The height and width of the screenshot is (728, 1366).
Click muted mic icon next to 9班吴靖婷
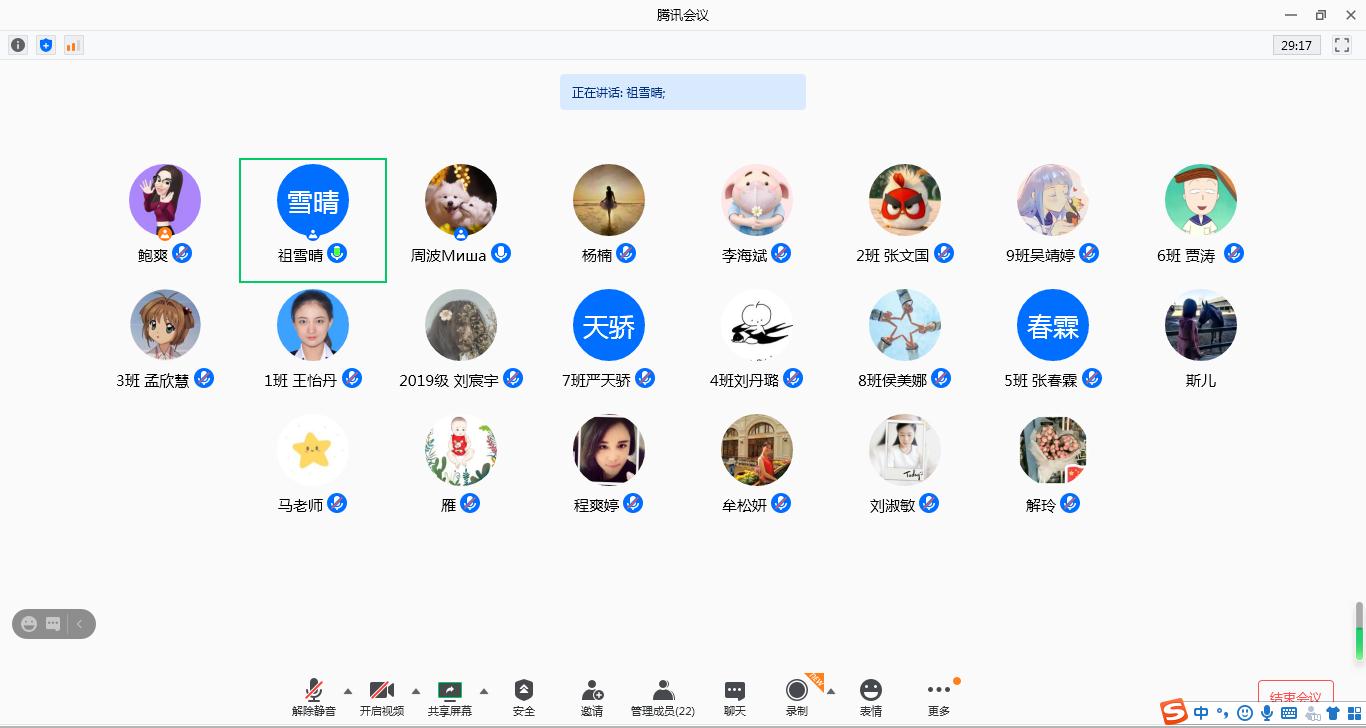pyautogui.click(x=1090, y=254)
